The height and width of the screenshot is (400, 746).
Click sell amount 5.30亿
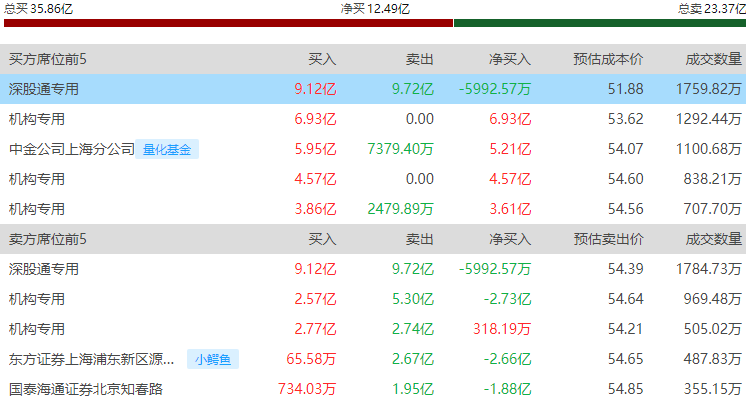click(x=412, y=299)
